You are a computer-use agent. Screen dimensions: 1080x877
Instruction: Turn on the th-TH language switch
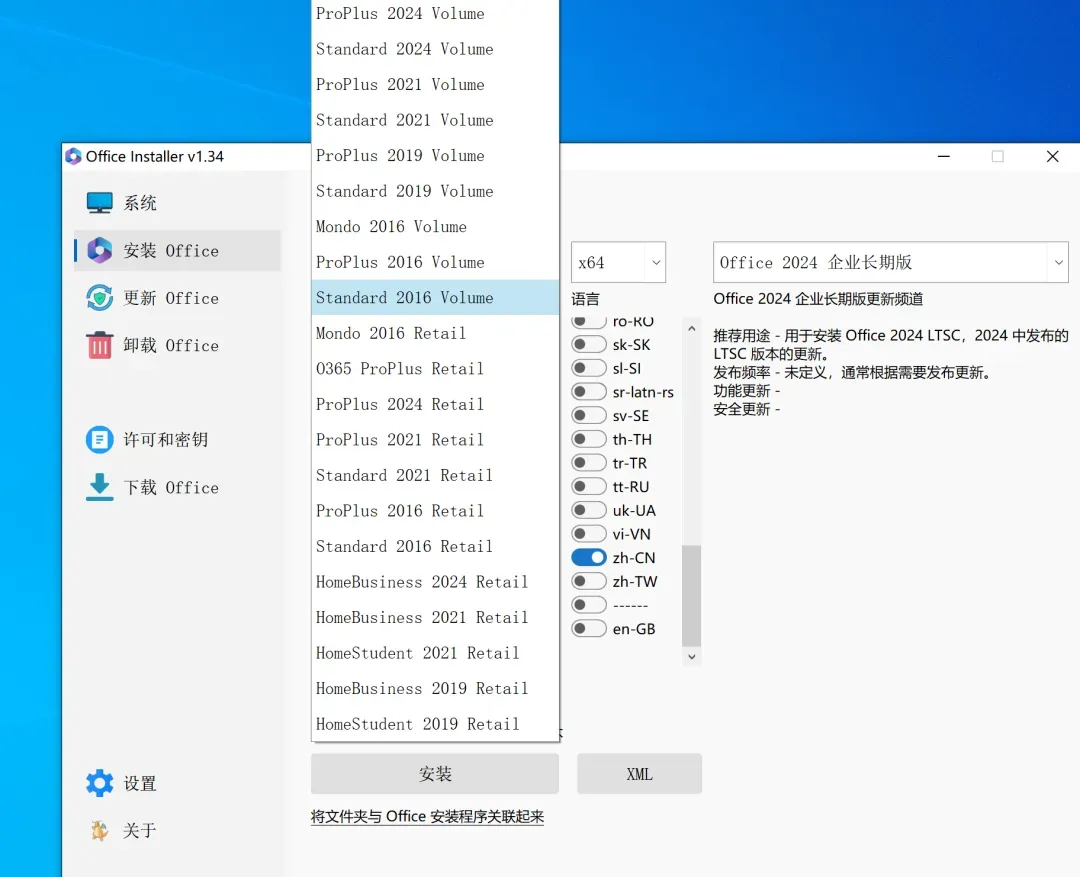tap(589, 440)
